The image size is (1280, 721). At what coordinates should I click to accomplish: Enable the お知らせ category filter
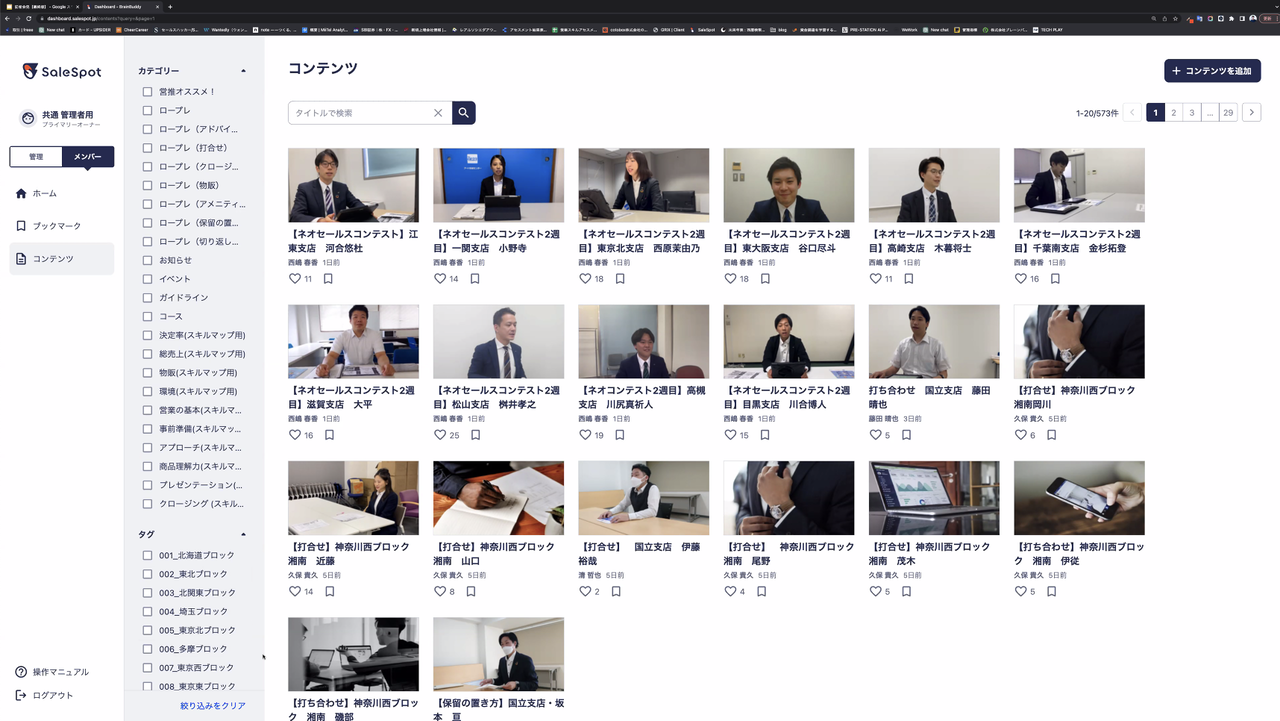(x=147, y=260)
